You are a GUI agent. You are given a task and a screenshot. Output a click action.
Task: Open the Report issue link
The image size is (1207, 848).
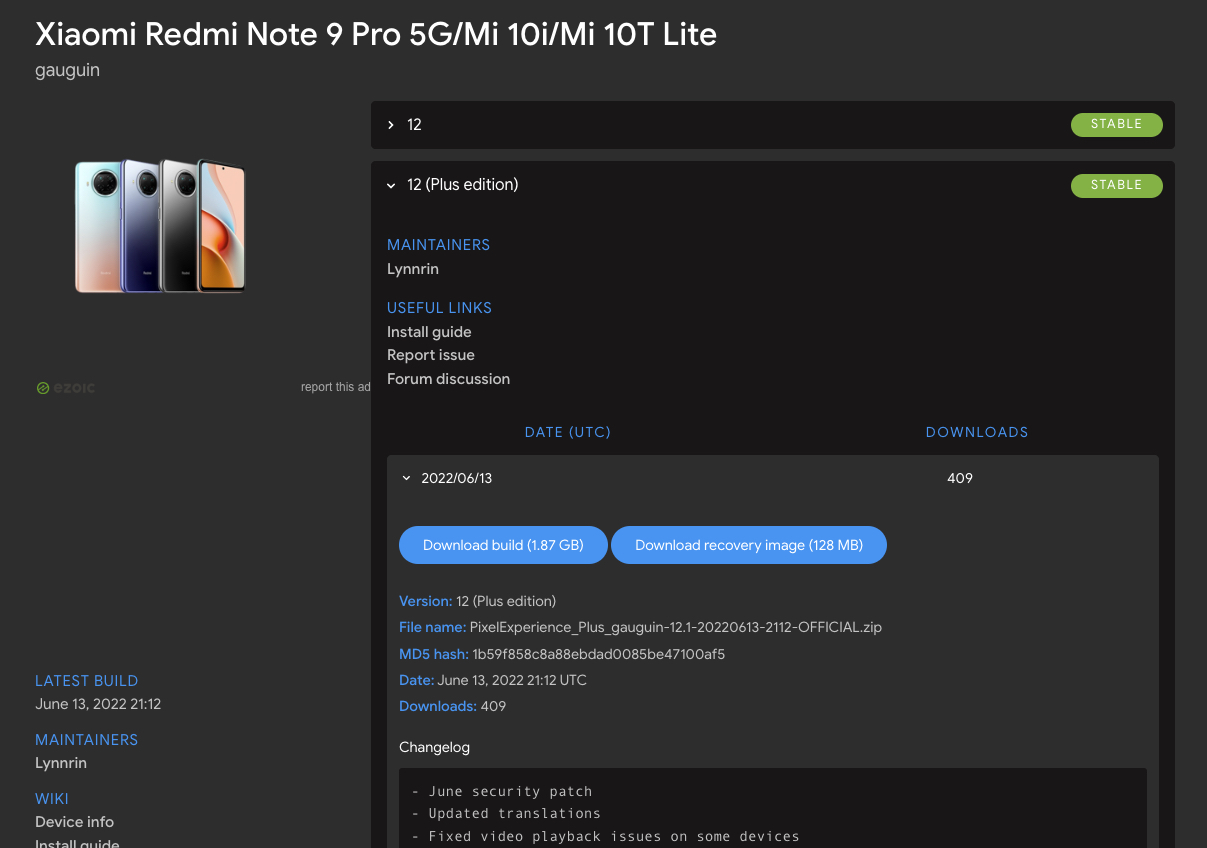coord(431,355)
